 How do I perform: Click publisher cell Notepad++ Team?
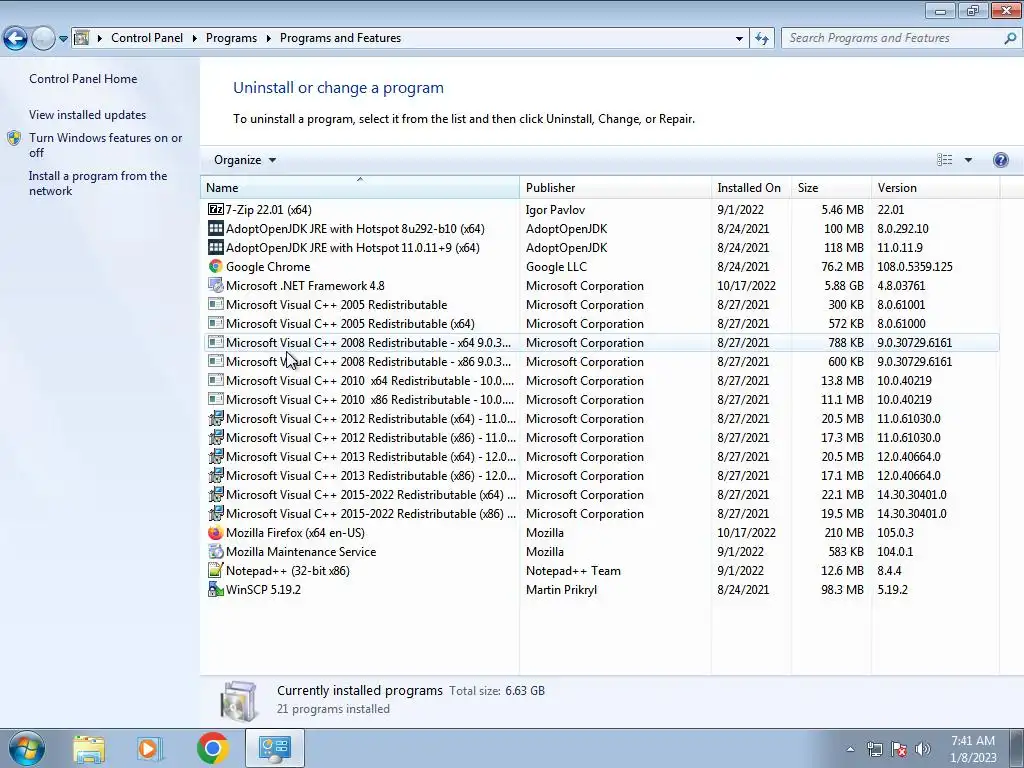pos(573,571)
